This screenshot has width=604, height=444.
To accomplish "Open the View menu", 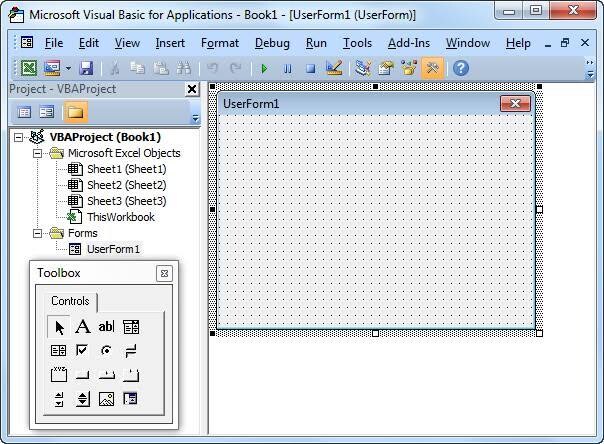I will [127, 43].
